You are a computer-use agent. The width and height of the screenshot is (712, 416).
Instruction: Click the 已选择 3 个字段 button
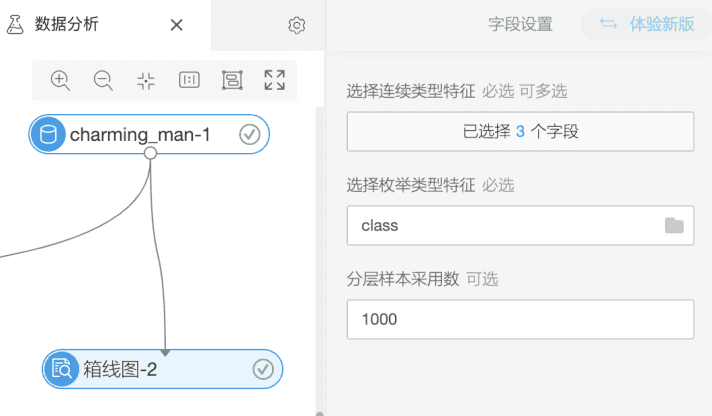[x=520, y=131]
